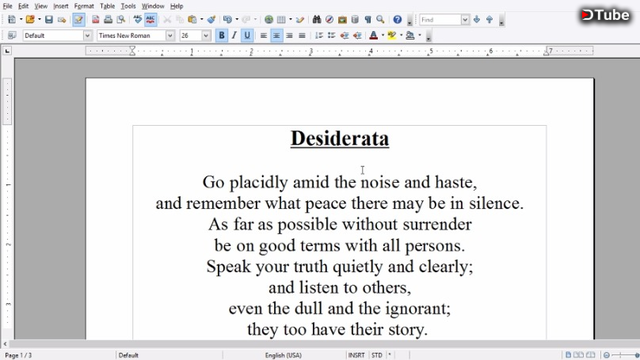The image size is (640, 360).
Task: Toggle Bold formatting off
Action: [x=222, y=36]
